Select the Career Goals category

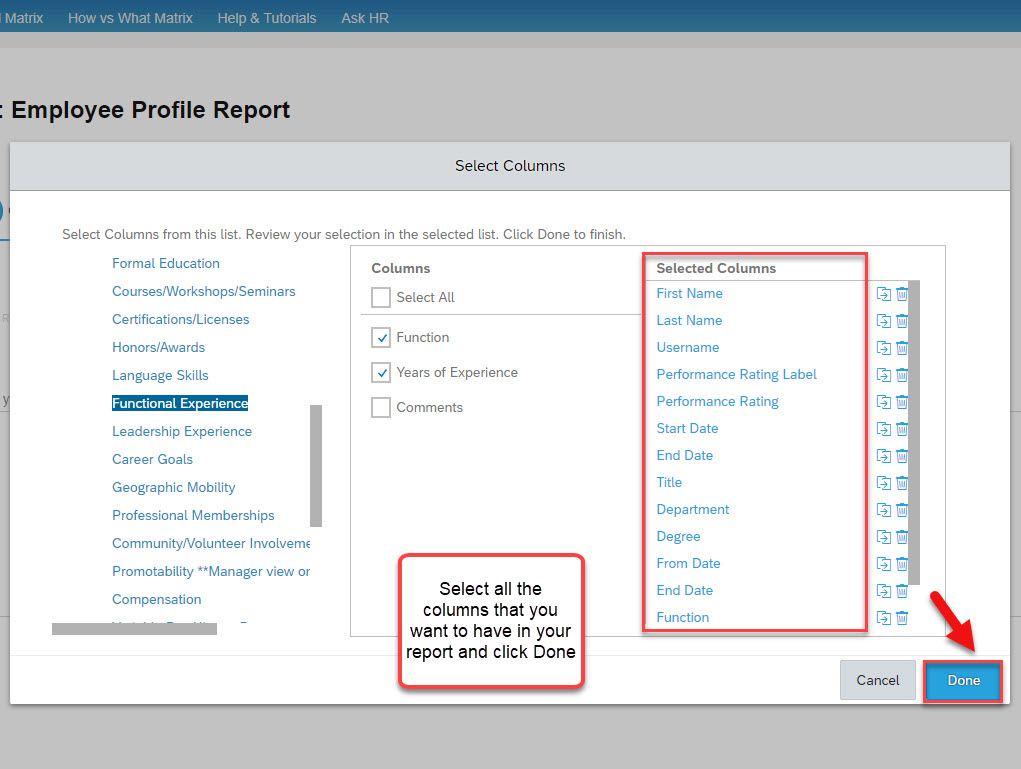pyautogui.click(x=152, y=459)
